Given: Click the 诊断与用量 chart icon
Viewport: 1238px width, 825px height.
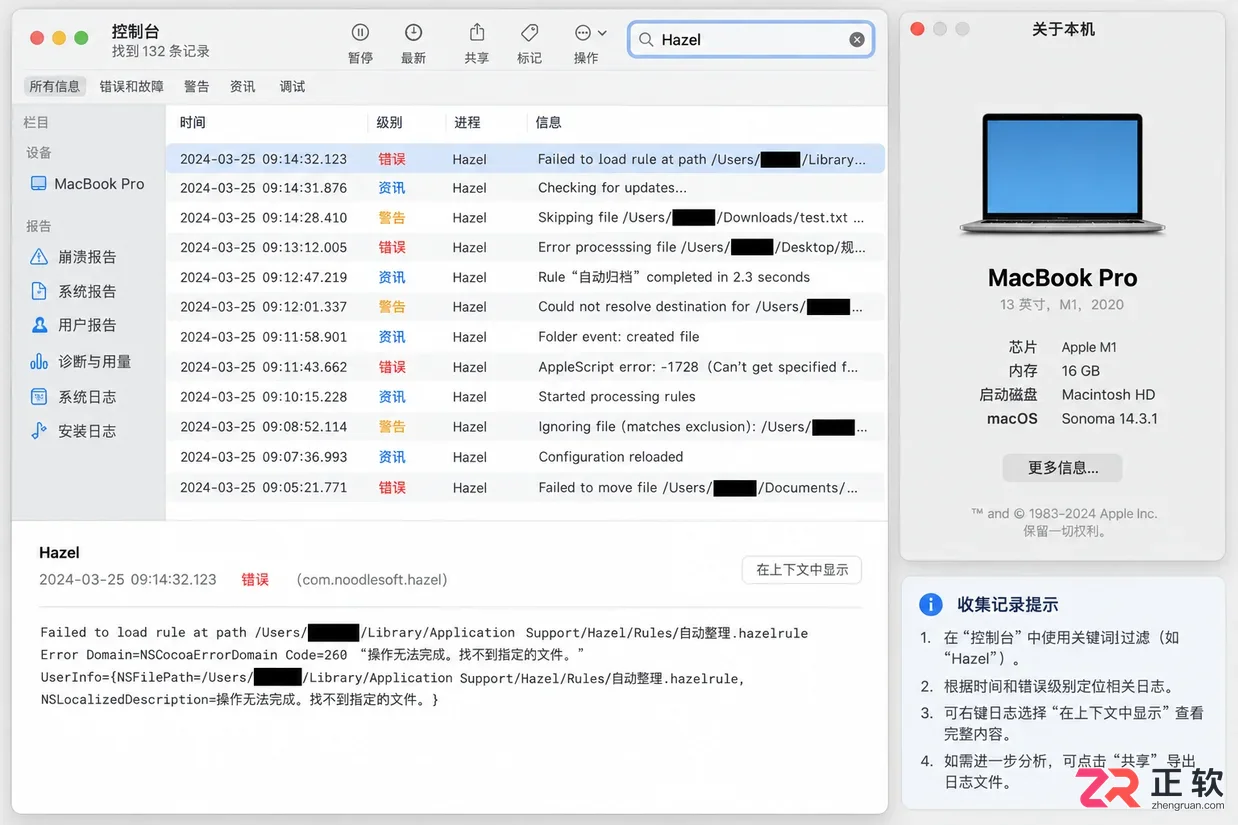Looking at the screenshot, I should (x=39, y=361).
